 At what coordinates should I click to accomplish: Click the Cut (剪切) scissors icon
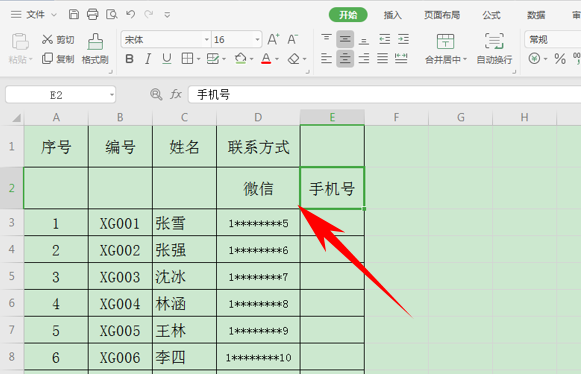tap(47, 39)
